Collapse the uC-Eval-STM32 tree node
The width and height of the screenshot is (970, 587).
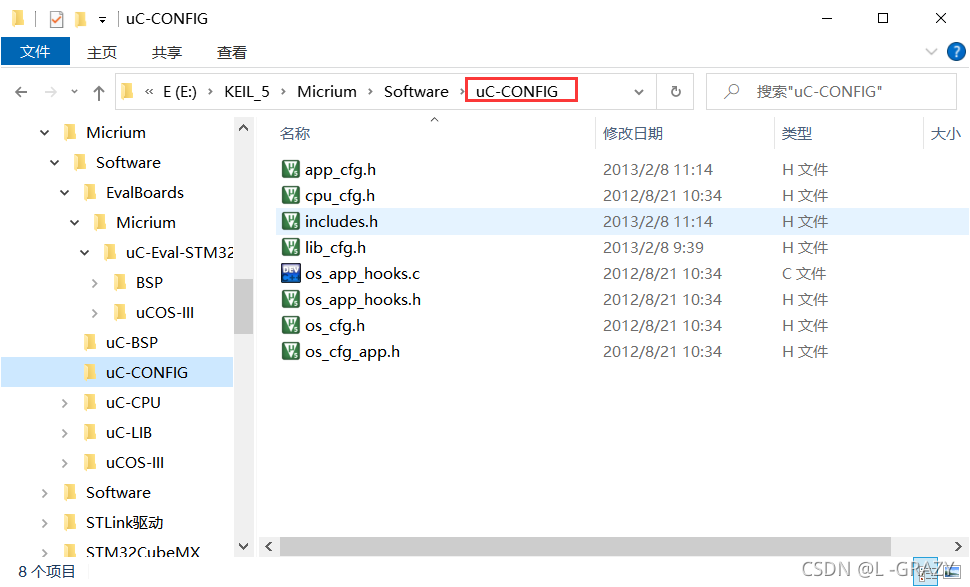click(x=85, y=252)
